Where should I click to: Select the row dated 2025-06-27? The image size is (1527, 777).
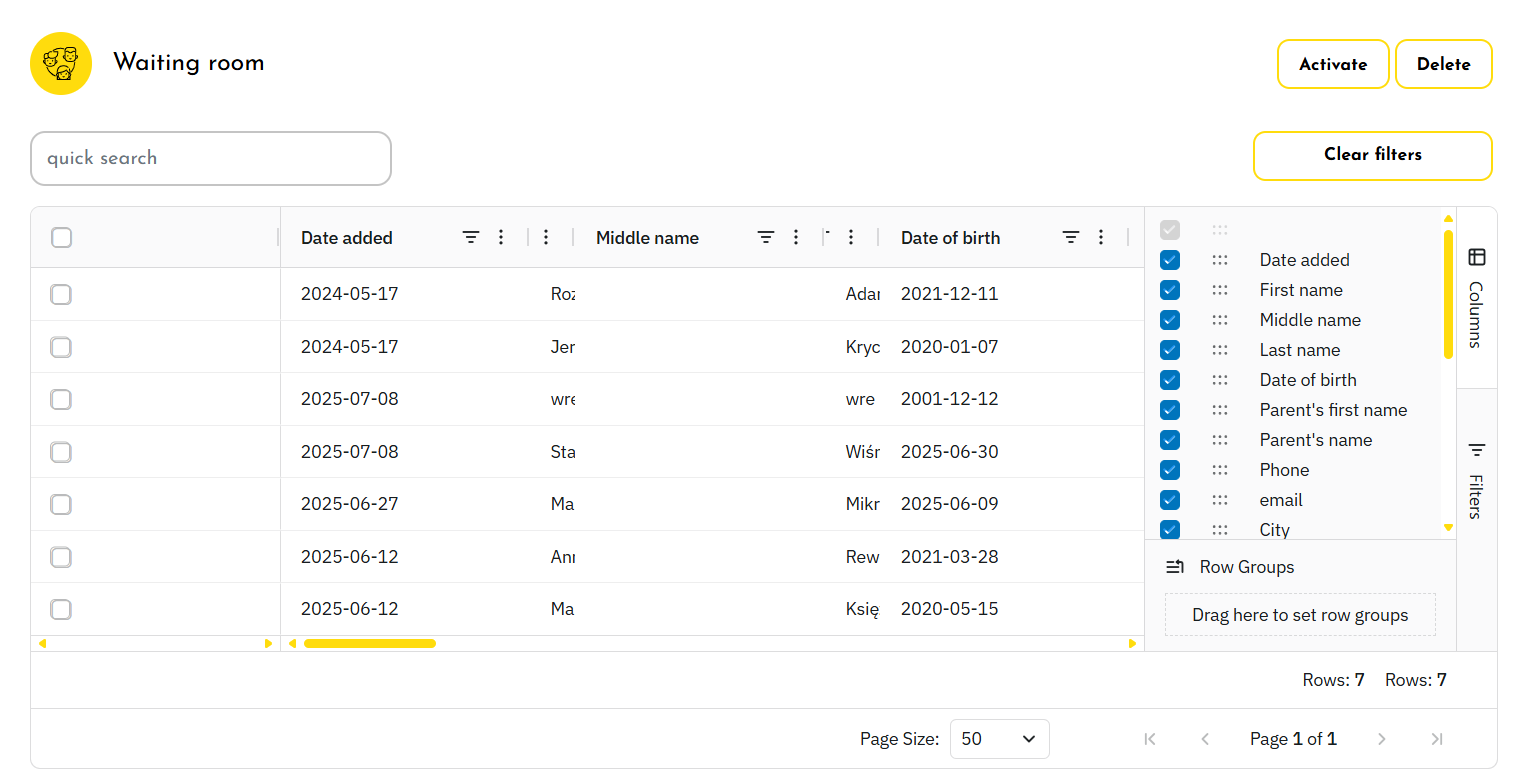coord(61,504)
